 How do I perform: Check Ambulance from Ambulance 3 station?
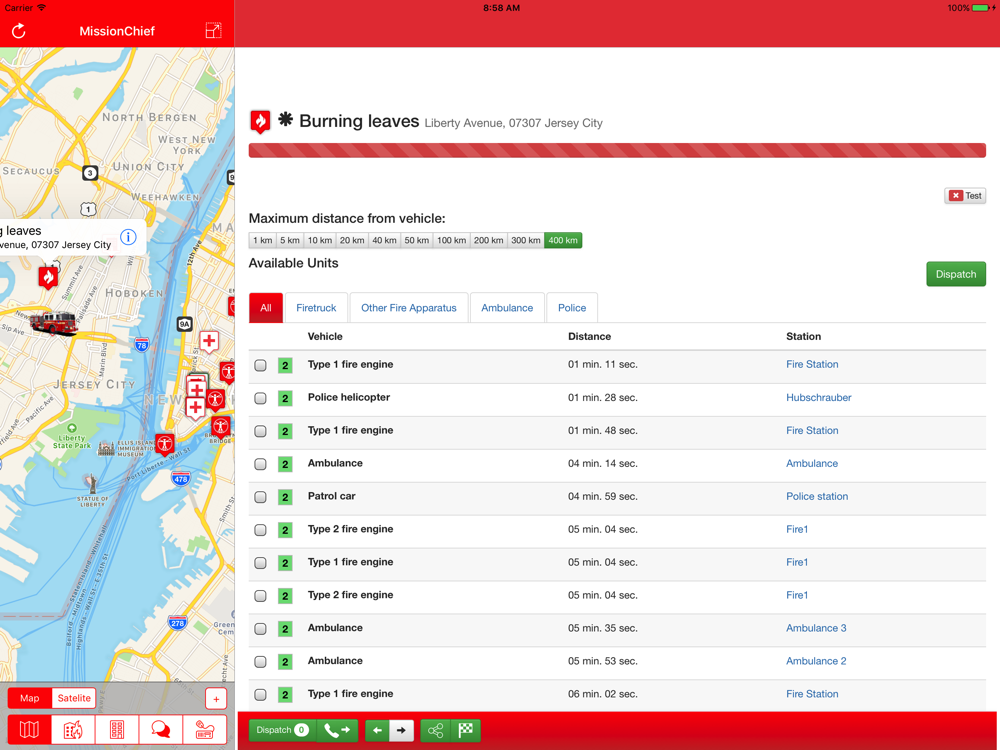tap(260, 629)
